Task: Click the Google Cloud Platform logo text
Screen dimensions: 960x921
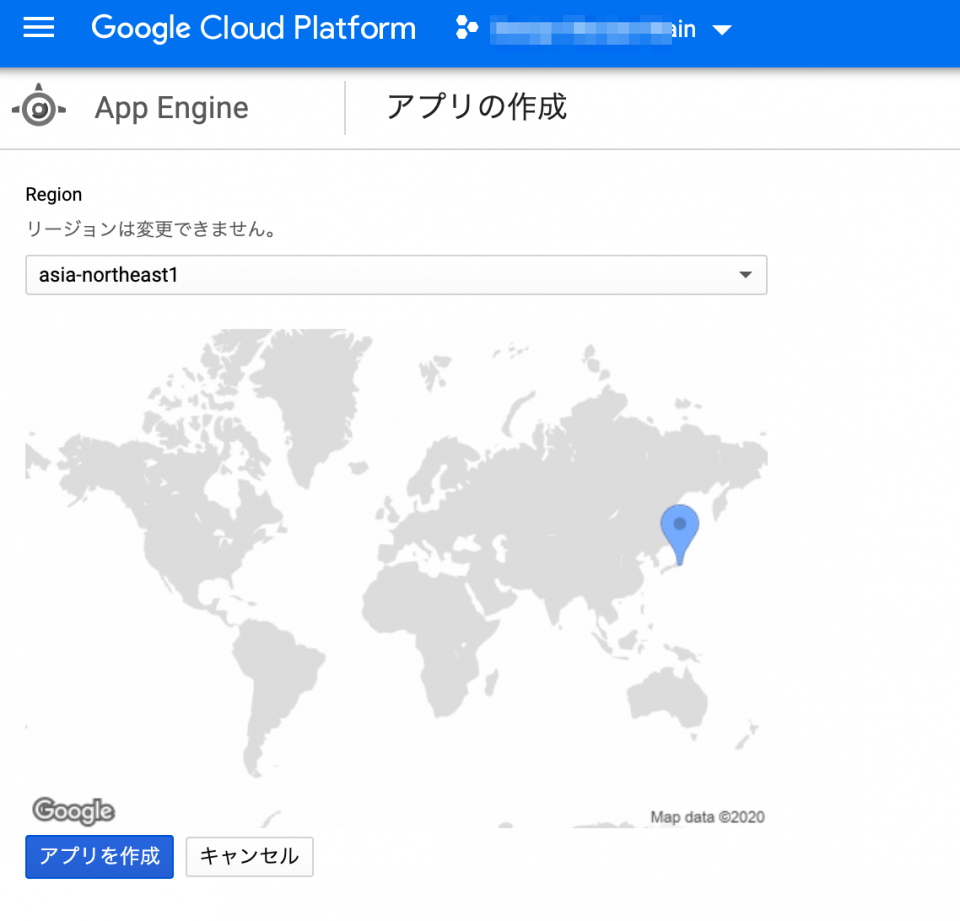Action: click(x=253, y=28)
